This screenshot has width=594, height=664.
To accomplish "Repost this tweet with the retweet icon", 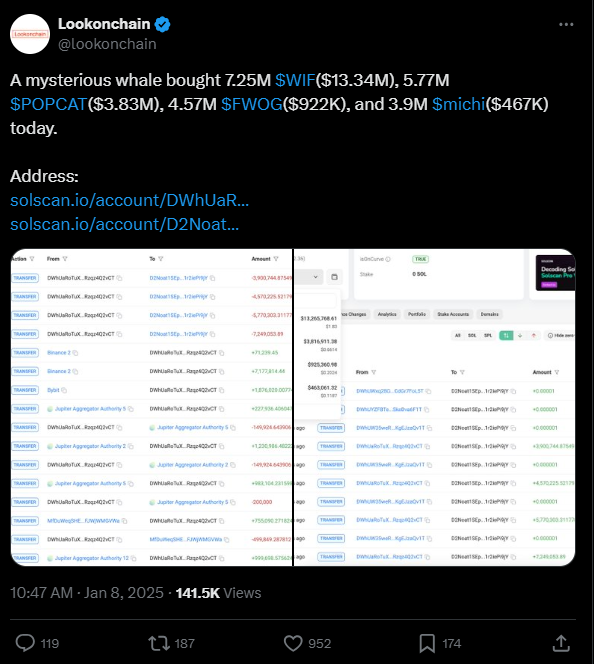I will click(x=159, y=643).
